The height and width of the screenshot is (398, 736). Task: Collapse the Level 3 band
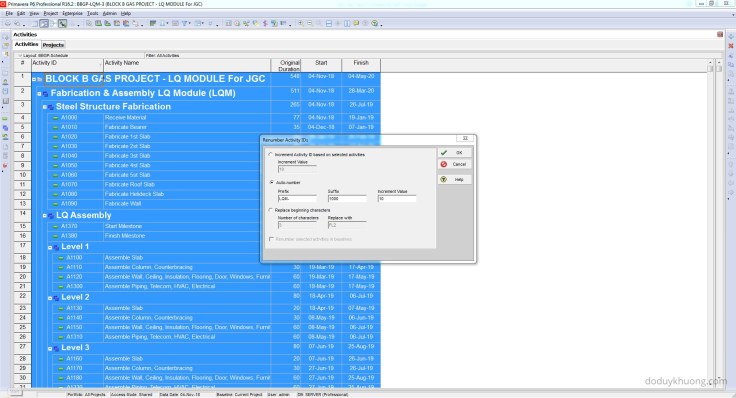(50, 348)
